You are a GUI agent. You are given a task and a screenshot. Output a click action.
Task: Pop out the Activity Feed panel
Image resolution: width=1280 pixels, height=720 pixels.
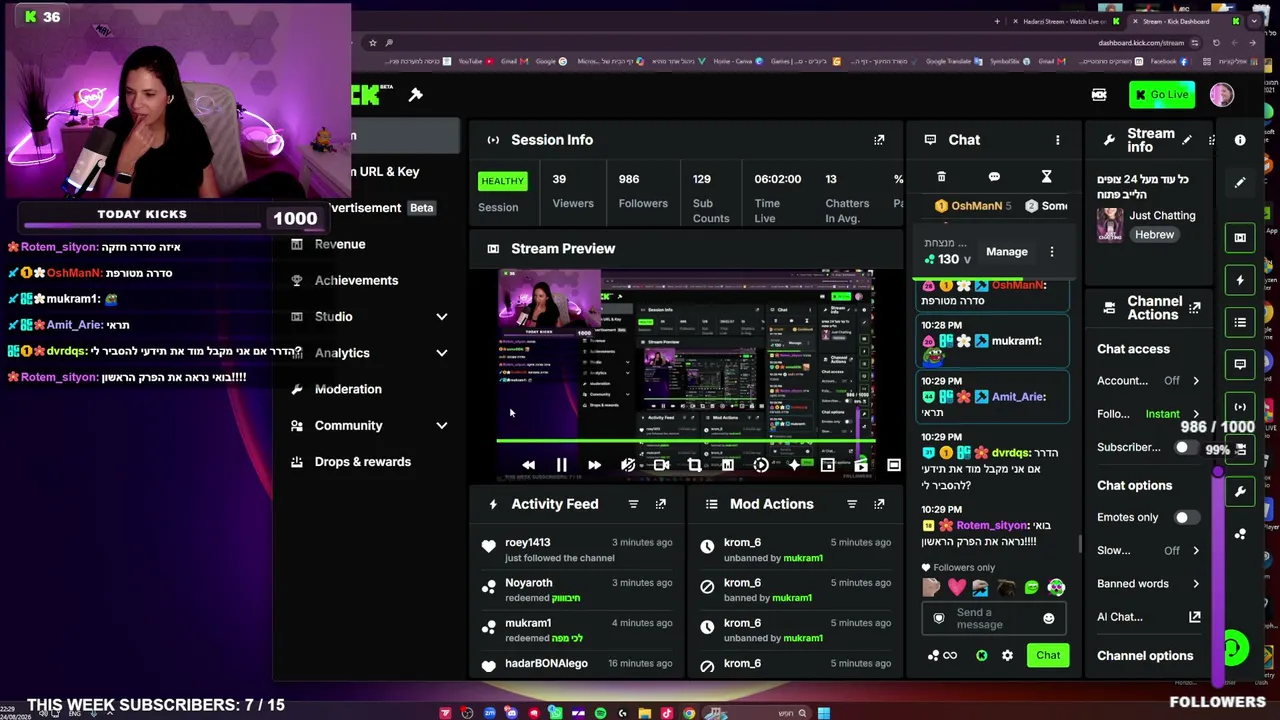click(660, 504)
